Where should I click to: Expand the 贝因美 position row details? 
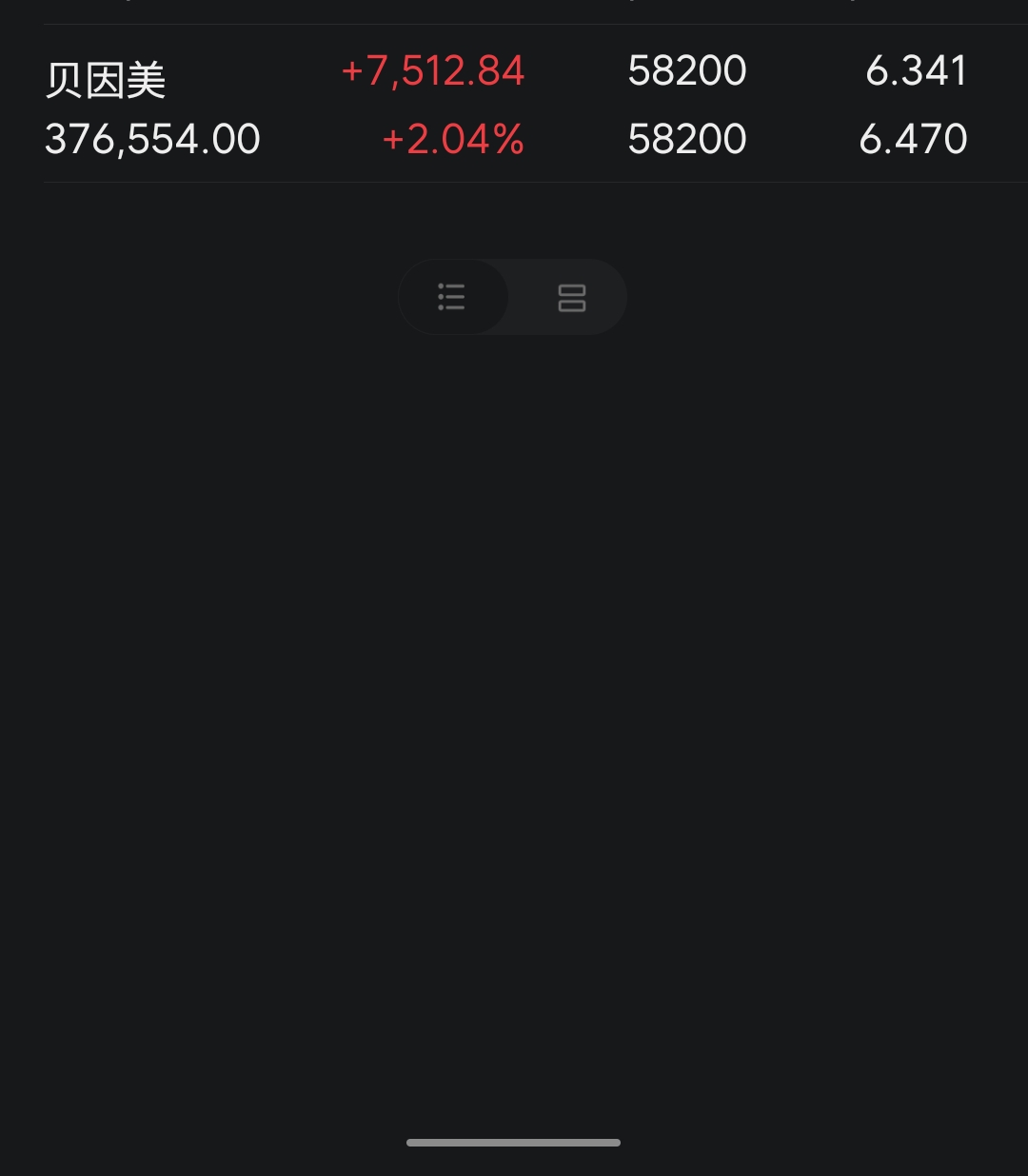[x=514, y=105]
